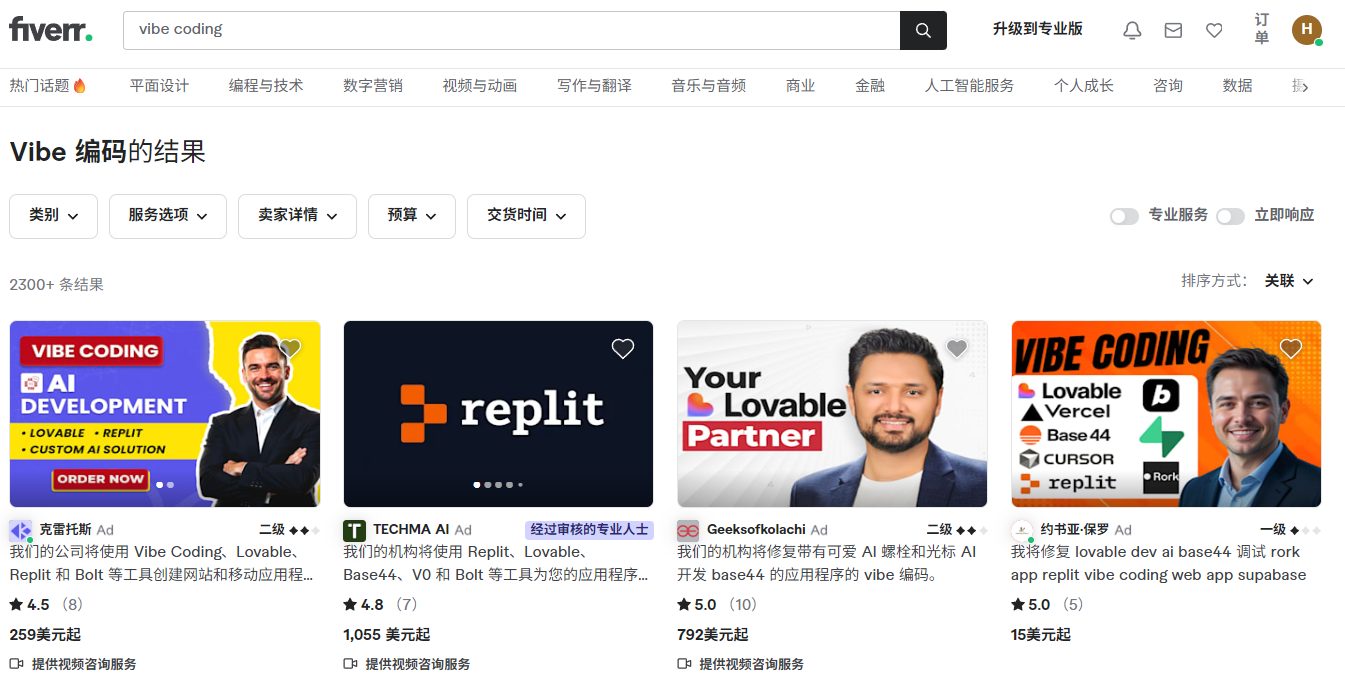This screenshot has height=694, width=1345.
Task: Open the 平面设计 category
Action: [x=159, y=86]
